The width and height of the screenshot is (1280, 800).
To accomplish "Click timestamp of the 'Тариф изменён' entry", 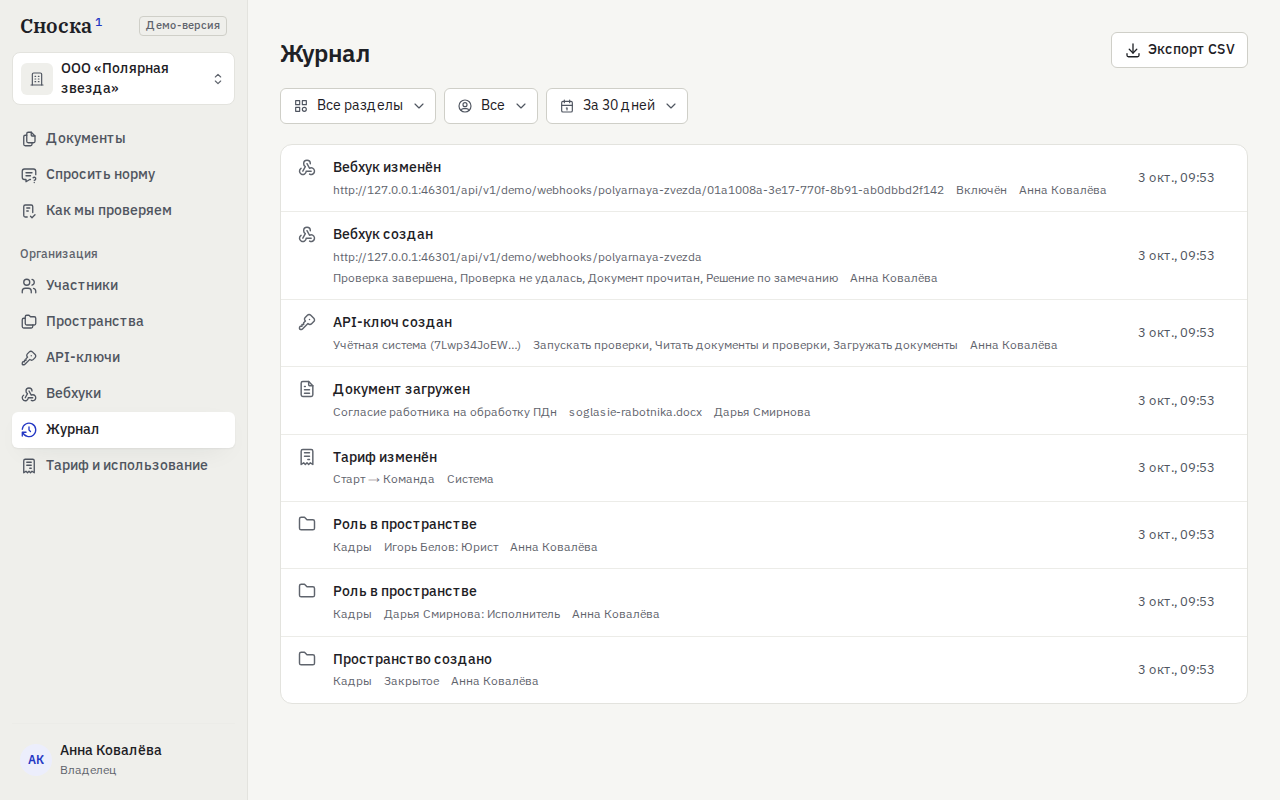I will [x=1176, y=468].
